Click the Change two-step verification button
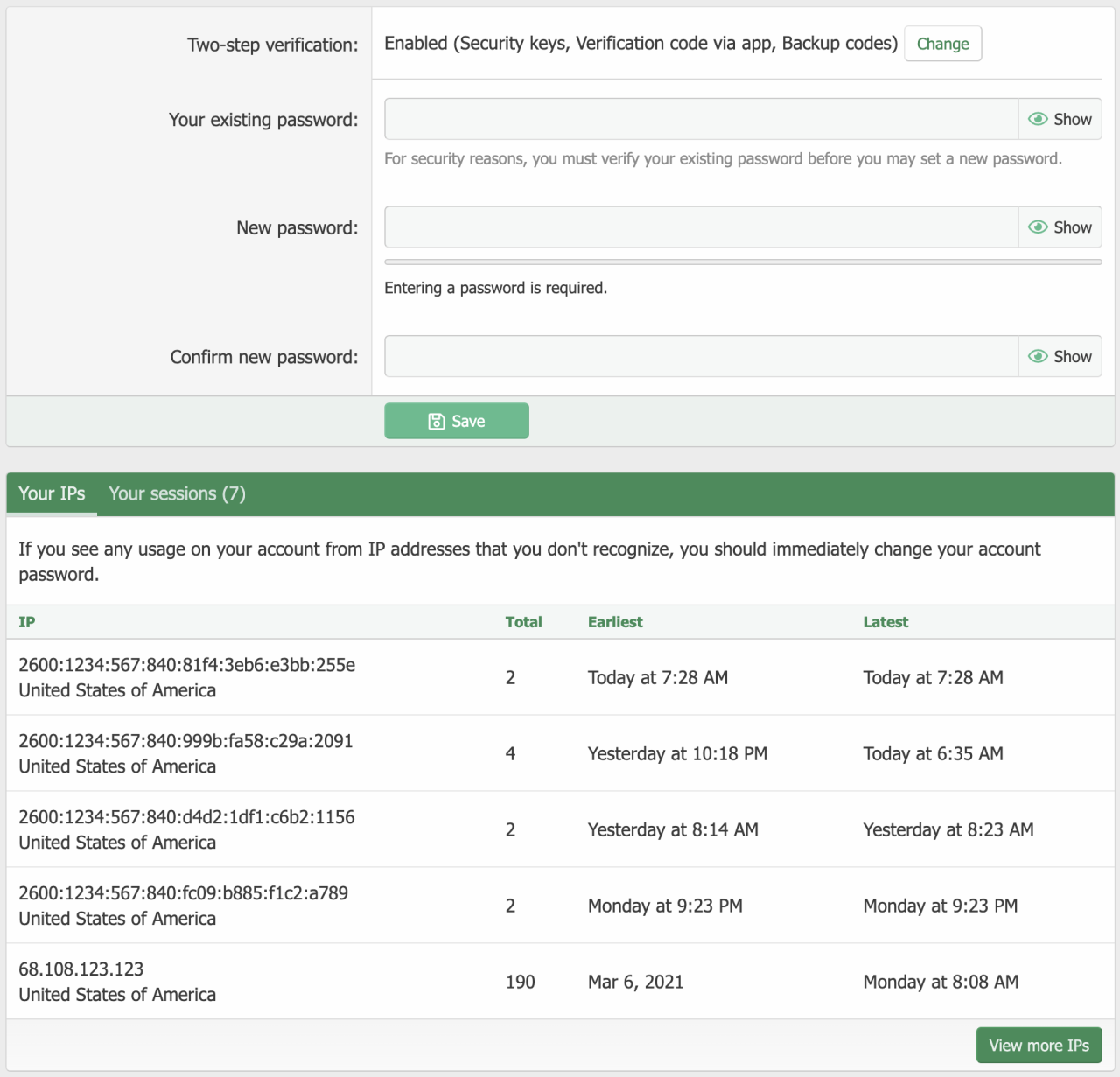1120x1077 pixels. coord(942,44)
